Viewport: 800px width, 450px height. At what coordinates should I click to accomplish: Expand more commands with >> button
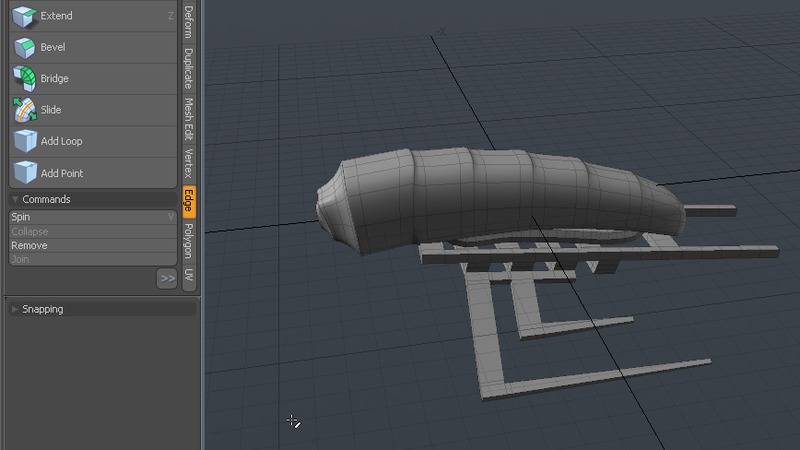[x=167, y=279]
